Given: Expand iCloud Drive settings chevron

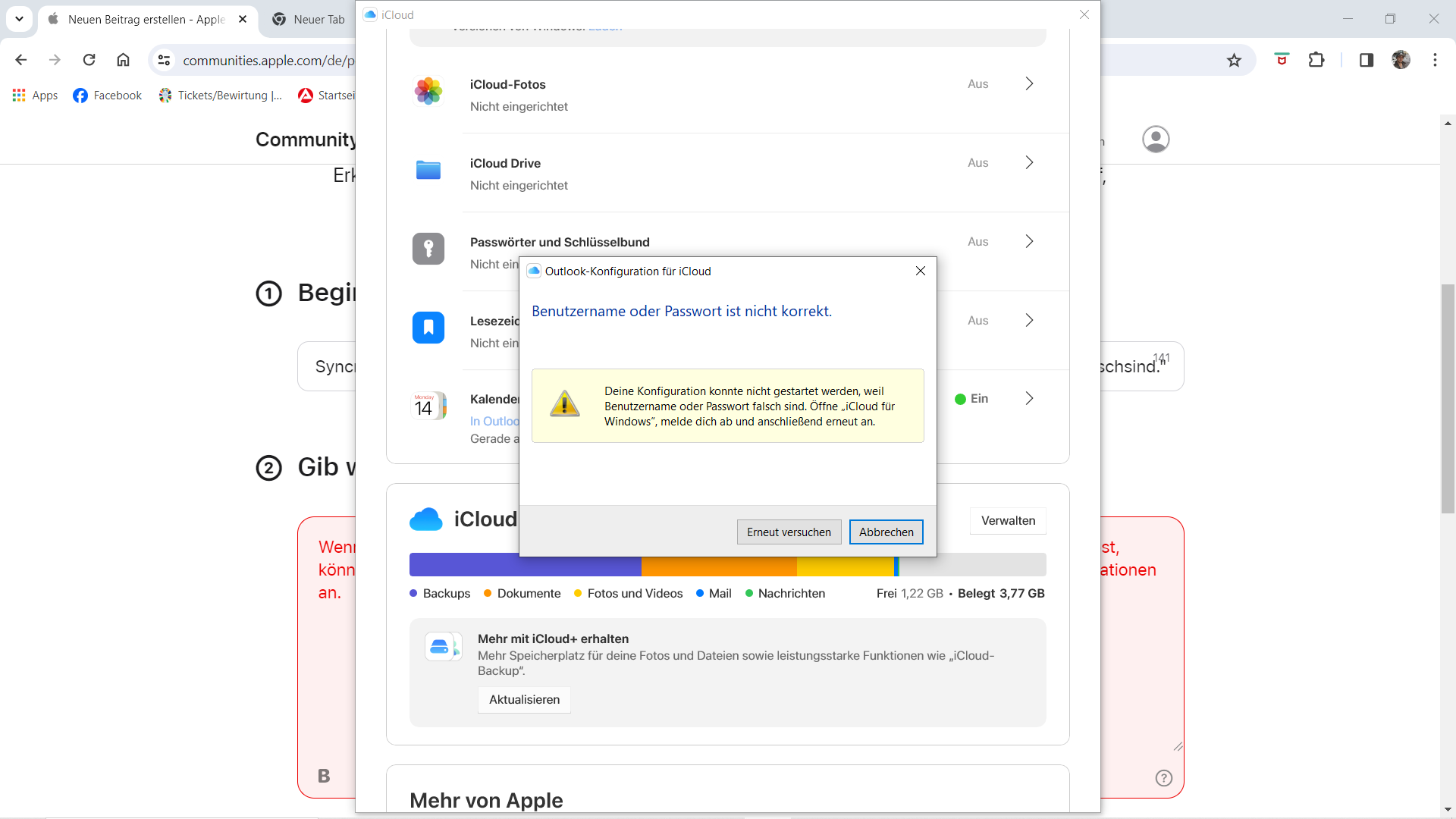Looking at the screenshot, I should click(x=1029, y=163).
